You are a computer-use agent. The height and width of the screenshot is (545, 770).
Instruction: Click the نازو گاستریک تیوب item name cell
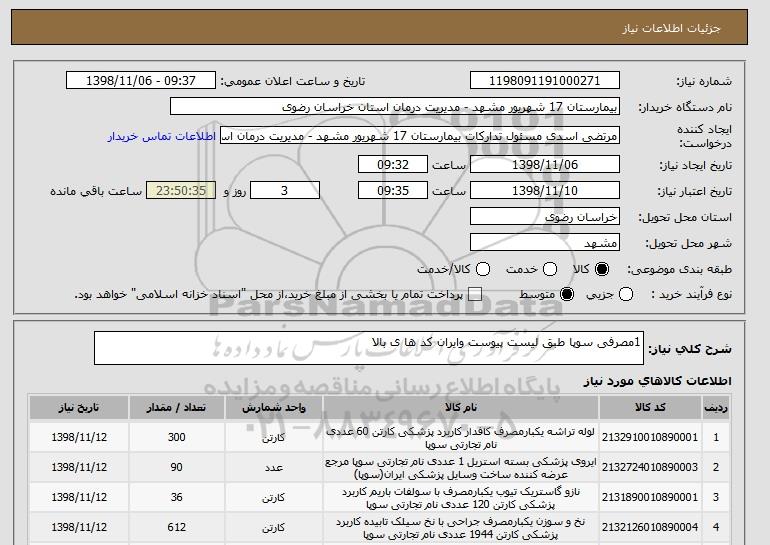[x=461, y=498]
